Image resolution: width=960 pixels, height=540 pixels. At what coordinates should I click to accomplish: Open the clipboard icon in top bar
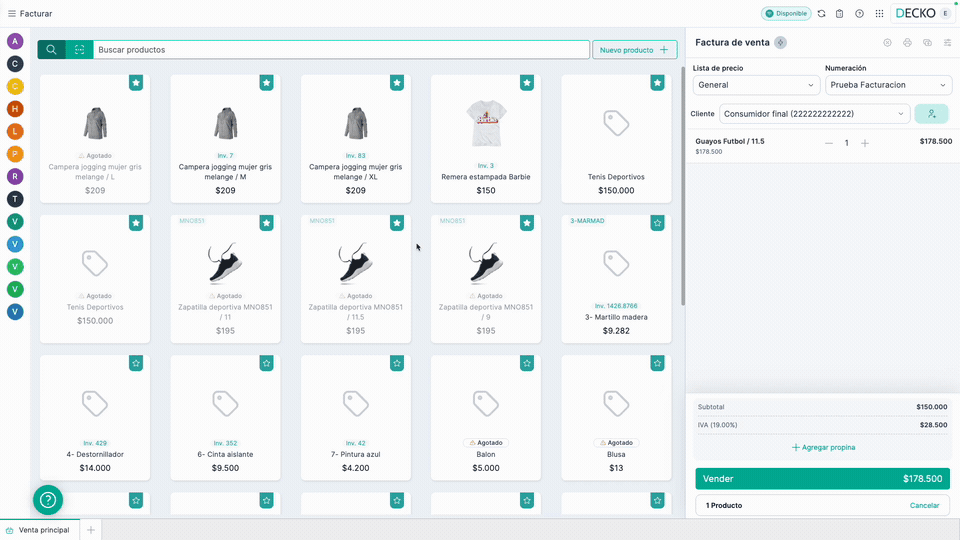(840, 13)
